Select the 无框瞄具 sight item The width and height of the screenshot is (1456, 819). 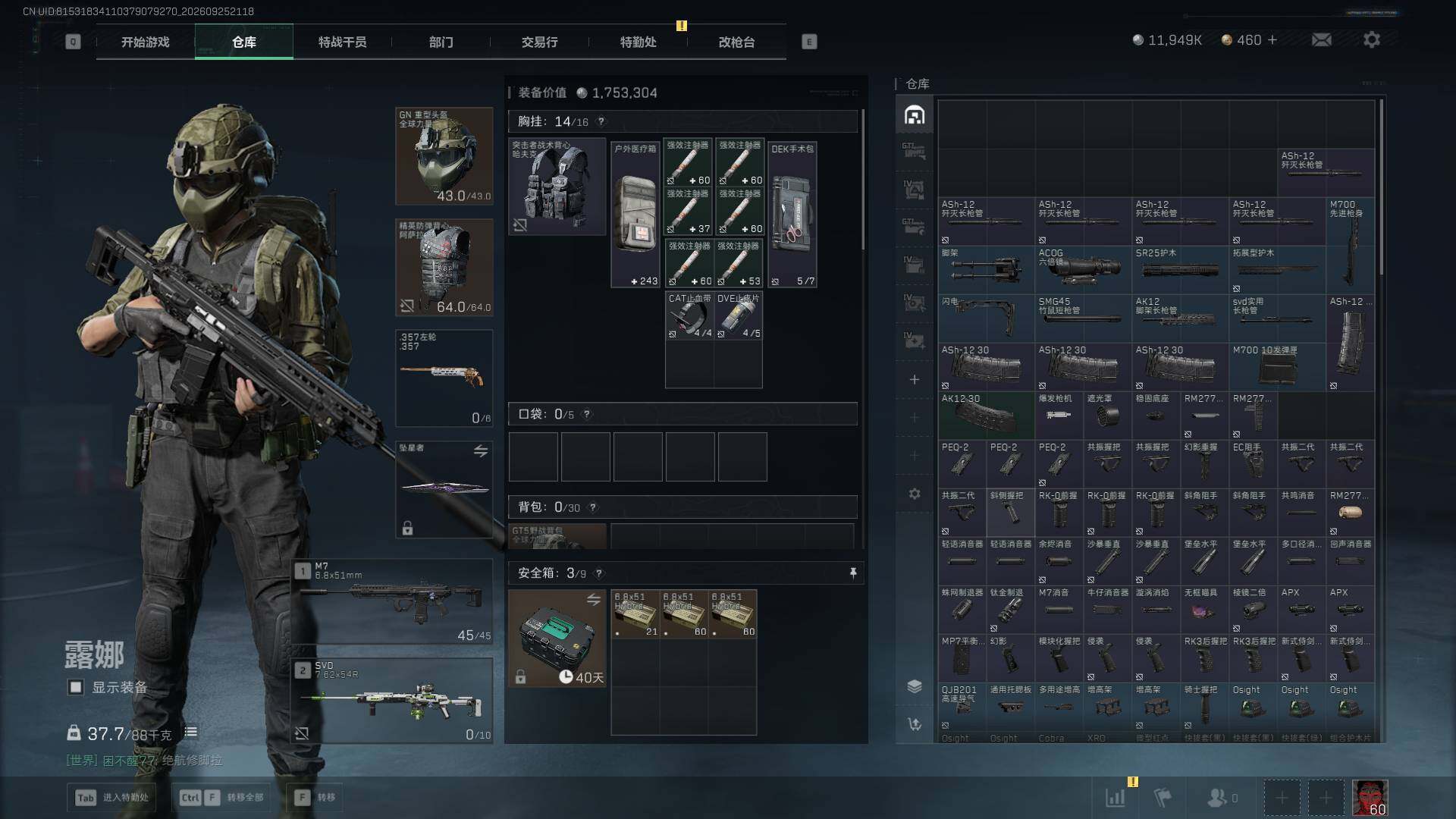click(1205, 610)
